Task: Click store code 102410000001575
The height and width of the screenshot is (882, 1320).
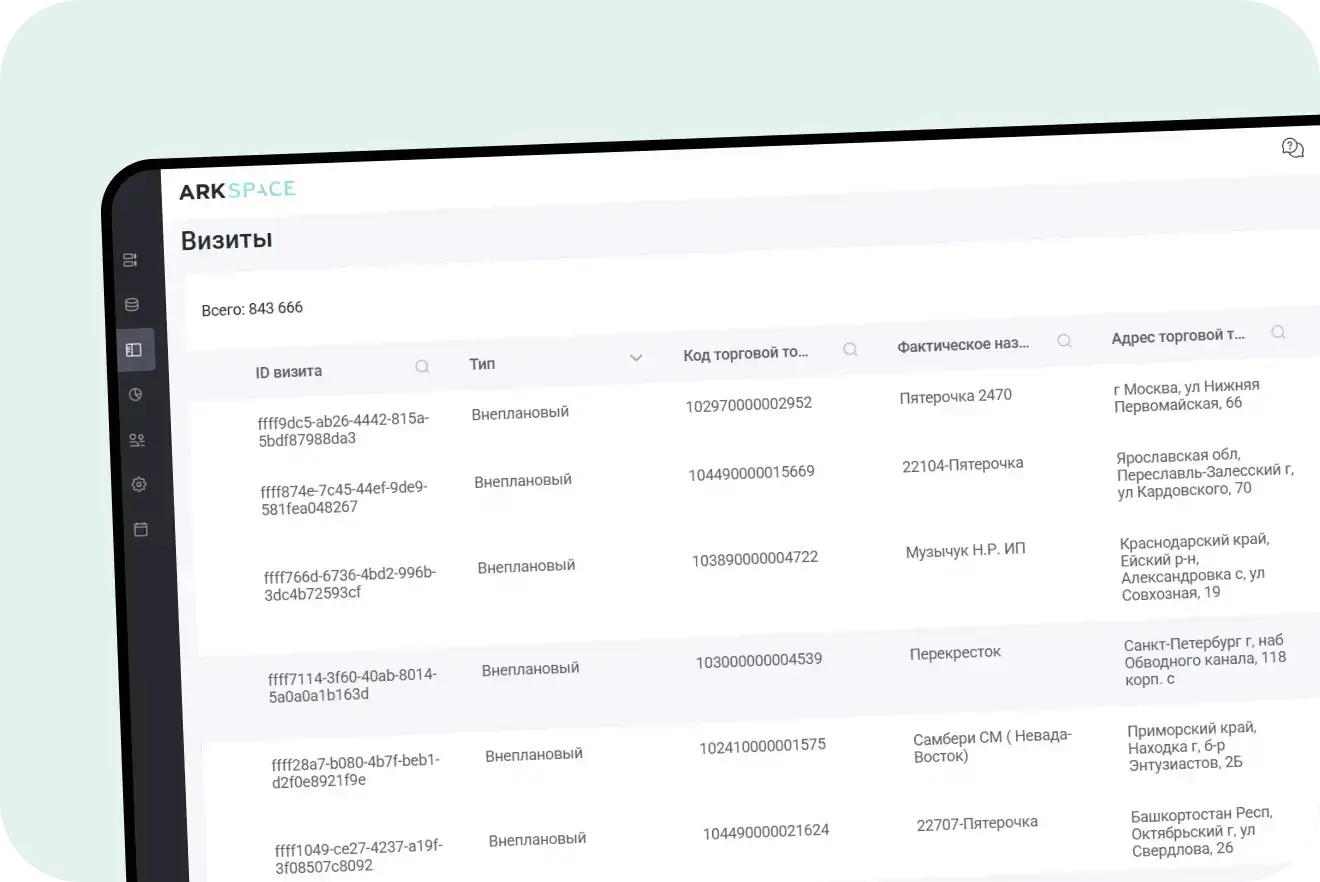Action: pyautogui.click(x=762, y=745)
